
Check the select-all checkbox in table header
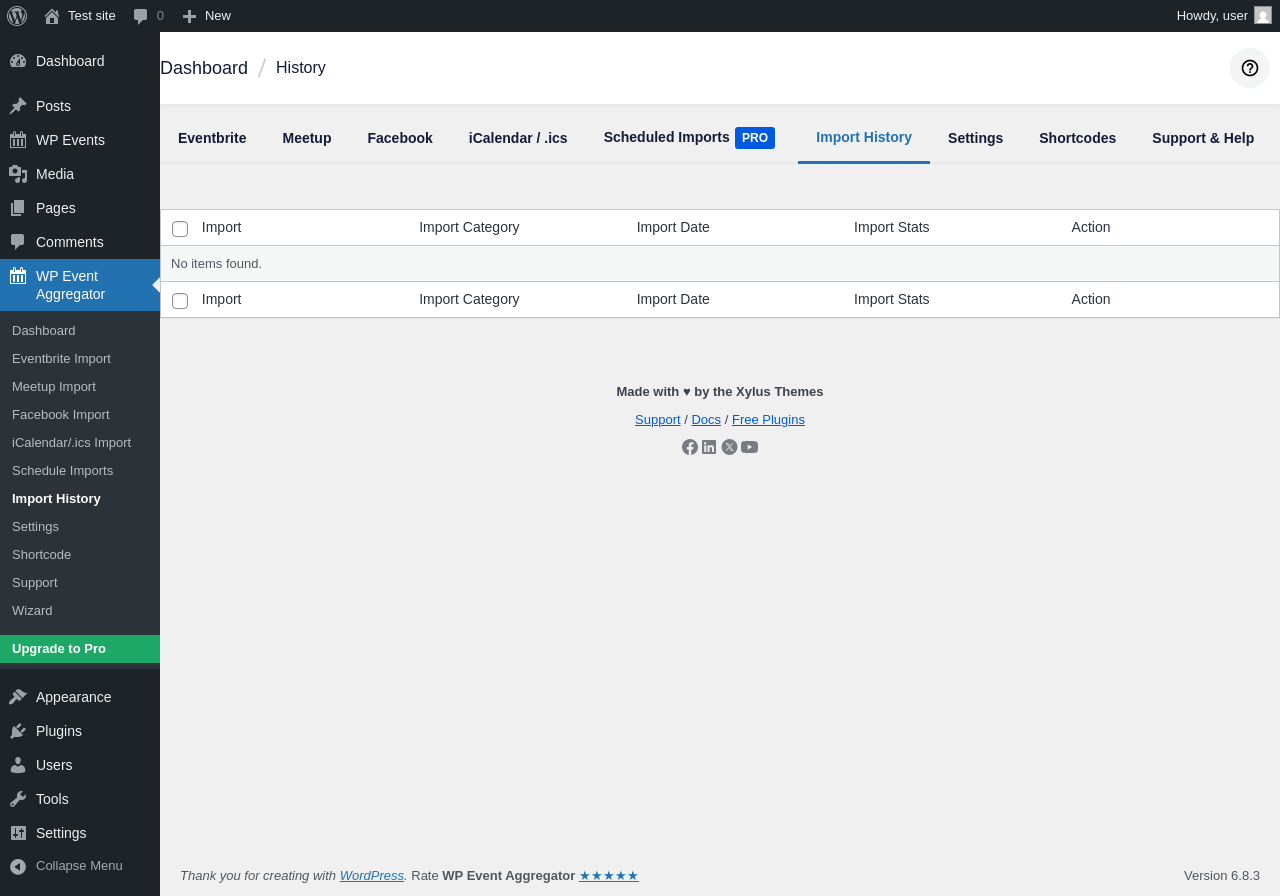pos(180,229)
